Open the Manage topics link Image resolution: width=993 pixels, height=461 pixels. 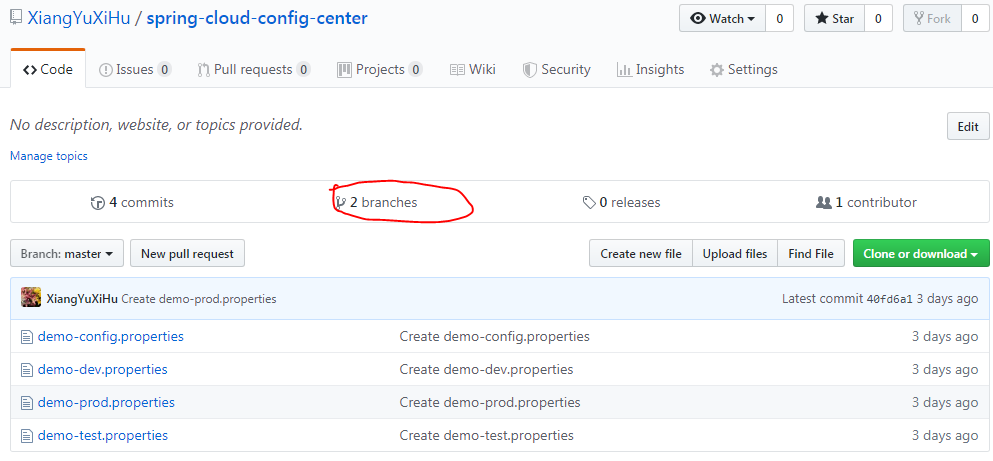pos(49,156)
